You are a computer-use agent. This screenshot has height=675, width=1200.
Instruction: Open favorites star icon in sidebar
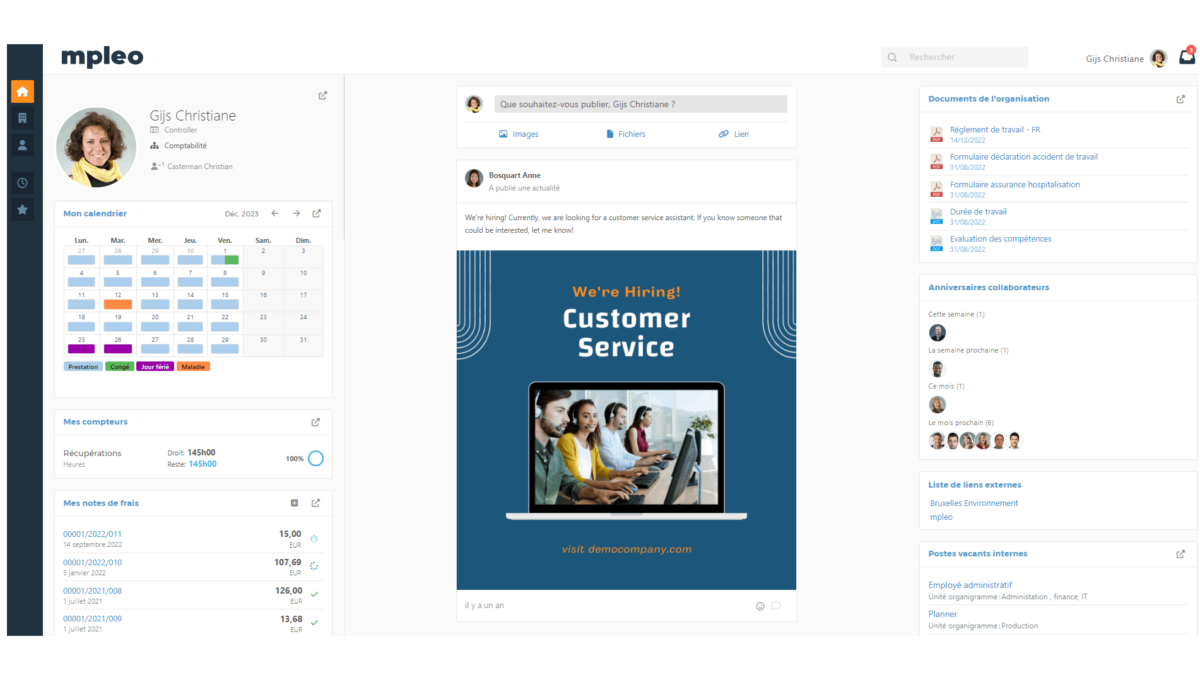22,210
